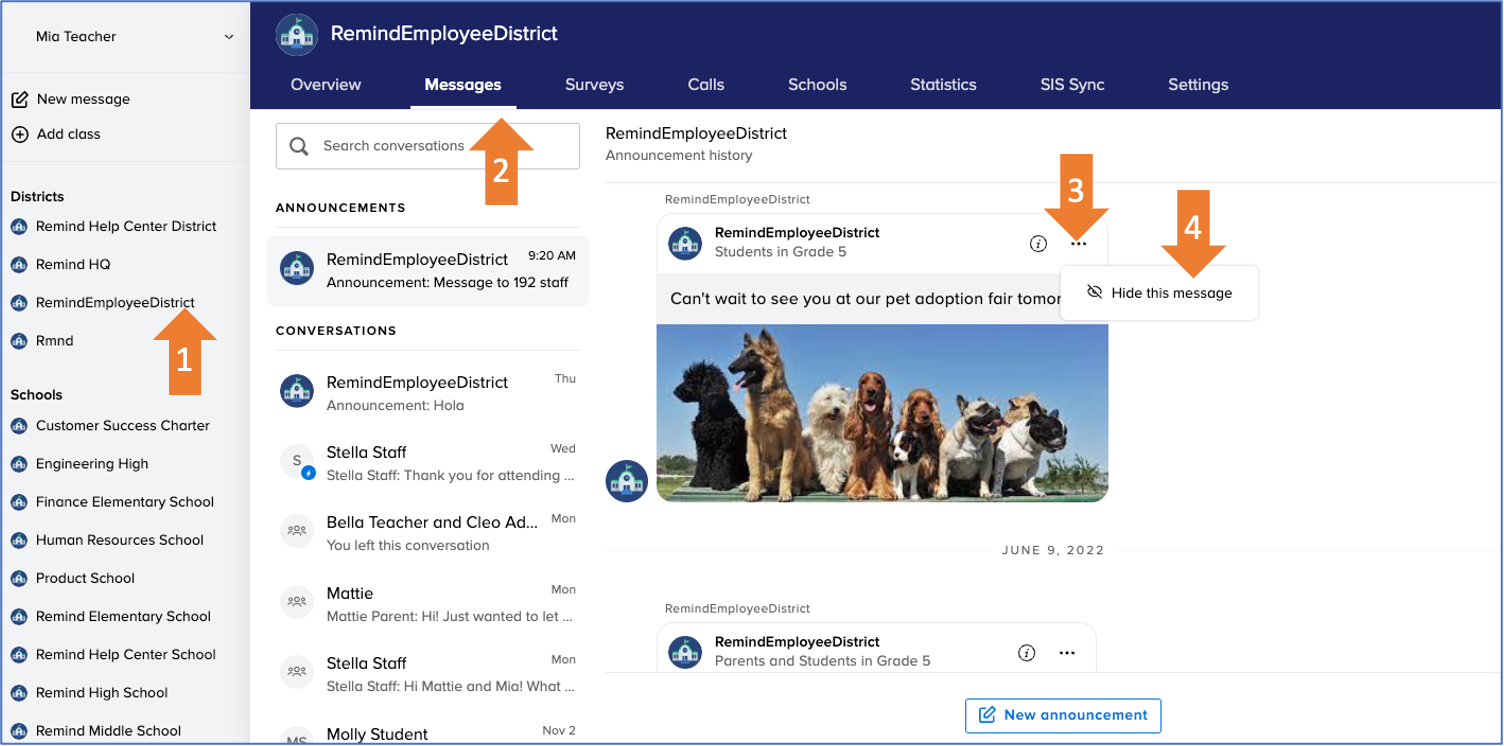This screenshot has width=1504, height=746.
Task: Go to the Schools tab
Action: (817, 85)
